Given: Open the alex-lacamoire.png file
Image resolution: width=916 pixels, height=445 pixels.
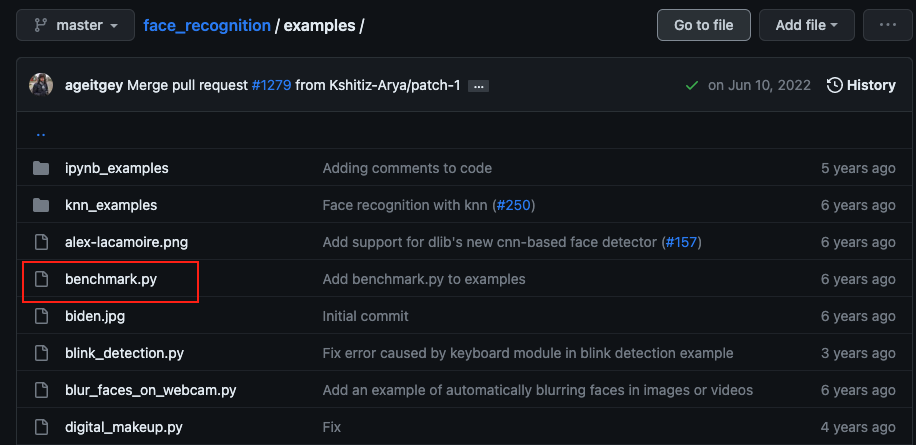Looking at the screenshot, I should 127,242.
